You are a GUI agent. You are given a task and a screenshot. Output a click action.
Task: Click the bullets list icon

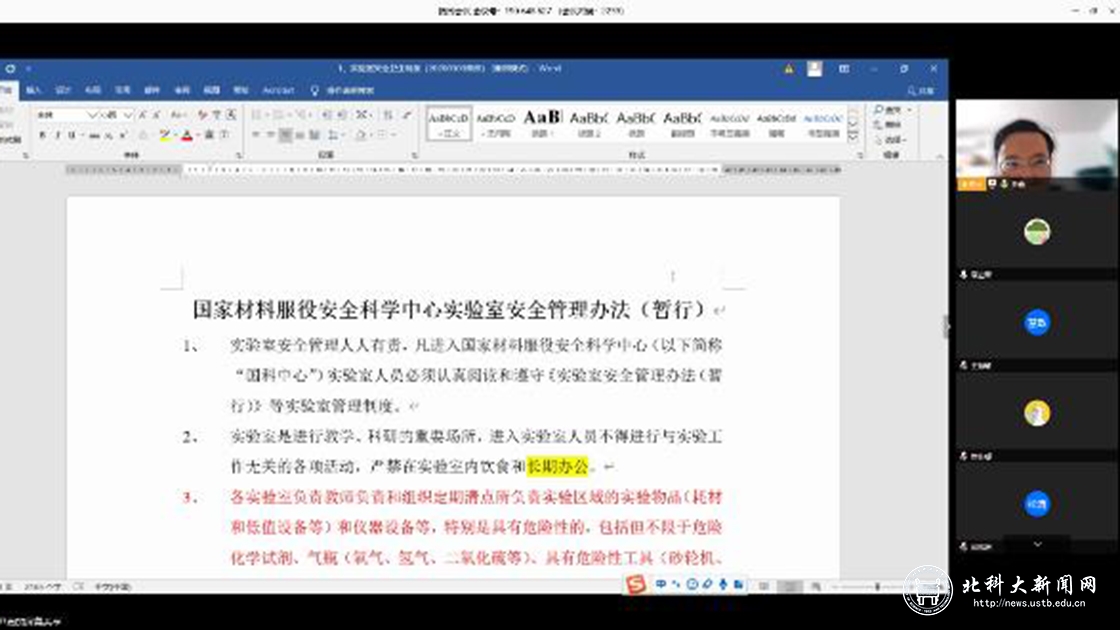pos(257,115)
